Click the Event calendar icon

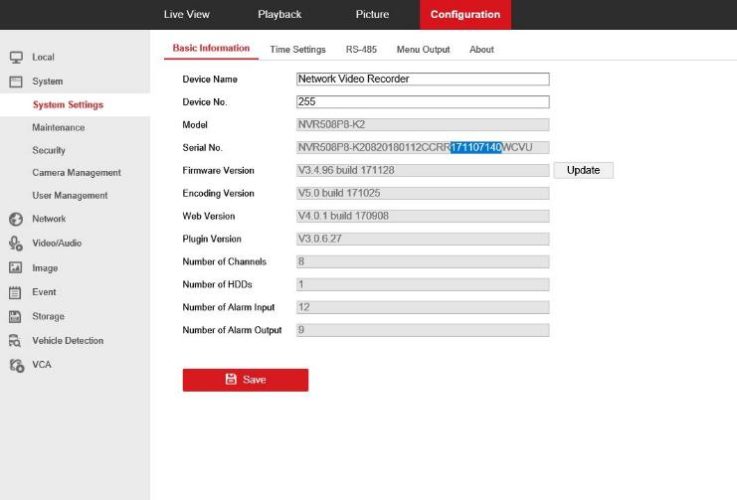15,292
